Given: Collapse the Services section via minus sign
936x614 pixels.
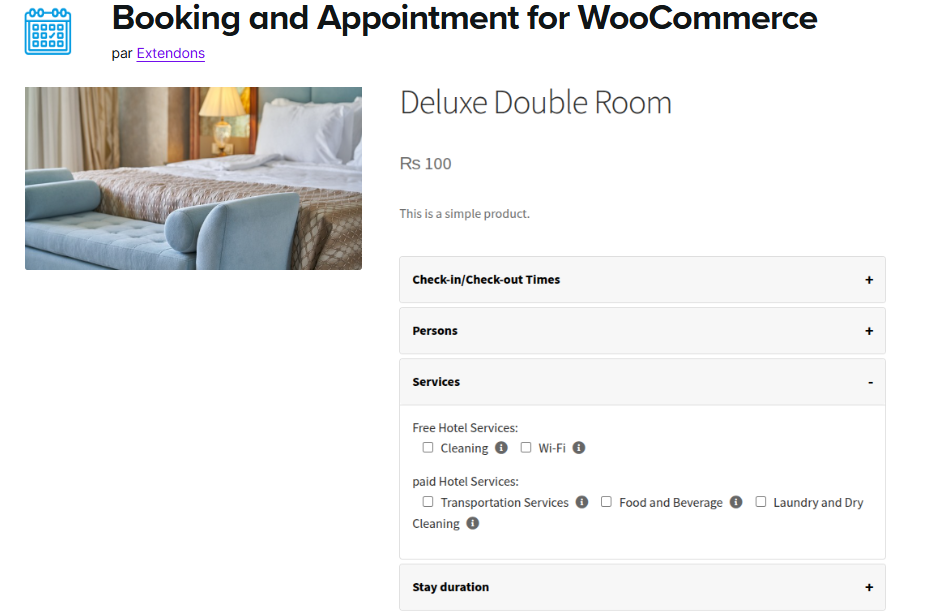Looking at the screenshot, I should pyautogui.click(x=870, y=382).
